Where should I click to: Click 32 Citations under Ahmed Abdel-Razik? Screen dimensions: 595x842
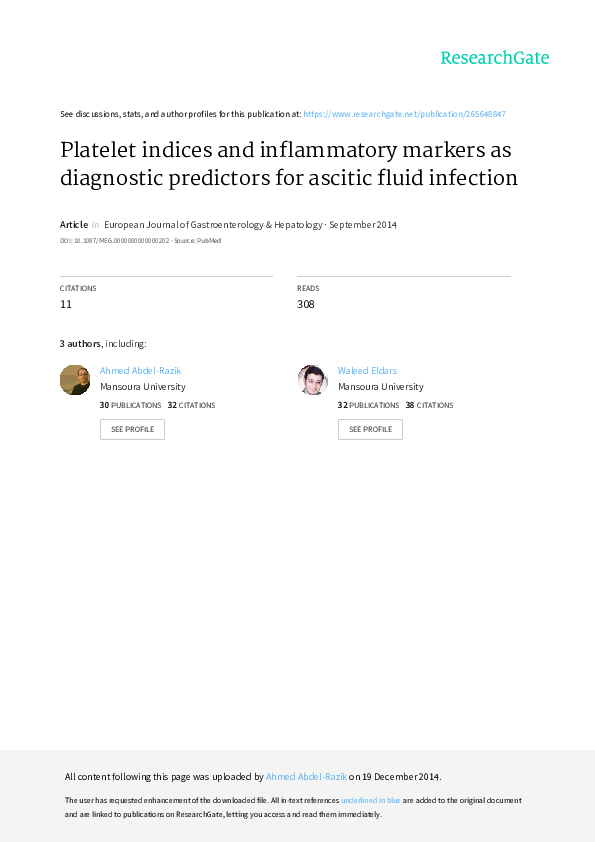click(191, 405)
